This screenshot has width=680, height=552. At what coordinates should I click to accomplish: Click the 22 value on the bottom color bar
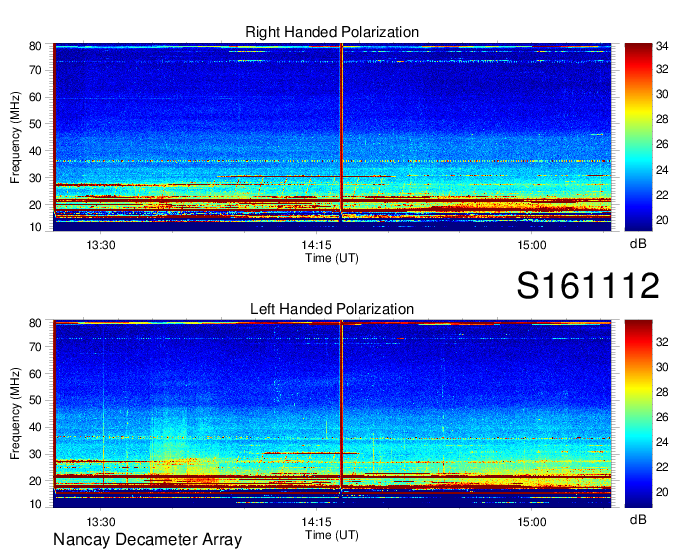click(662, 467)
